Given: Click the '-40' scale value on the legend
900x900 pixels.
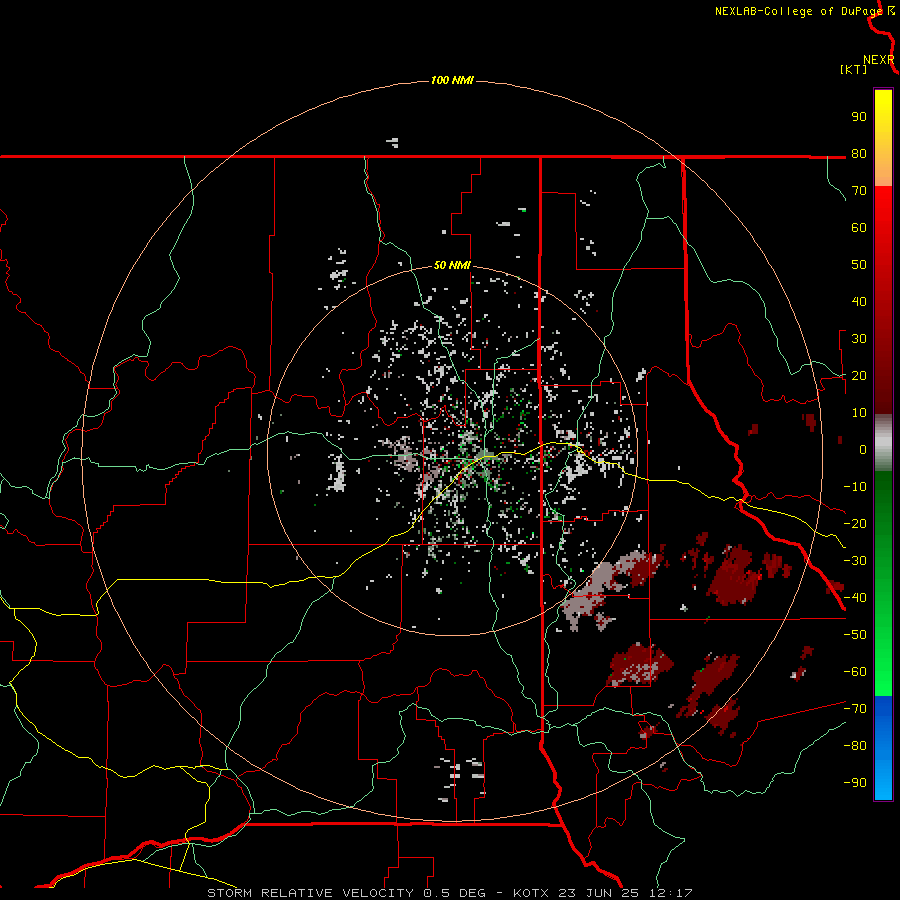Looking at the screenshot, I should pyautogui.click(x=855, y=598).
